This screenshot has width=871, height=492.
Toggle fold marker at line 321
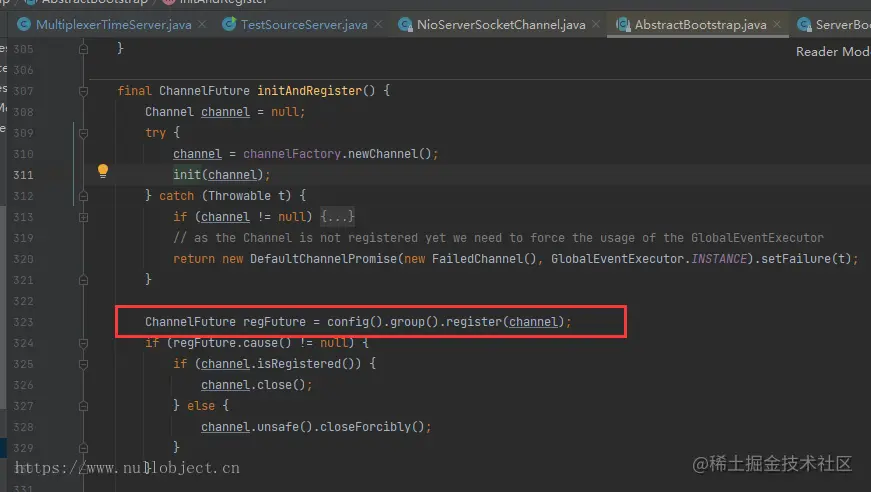(x=83, y=280)
